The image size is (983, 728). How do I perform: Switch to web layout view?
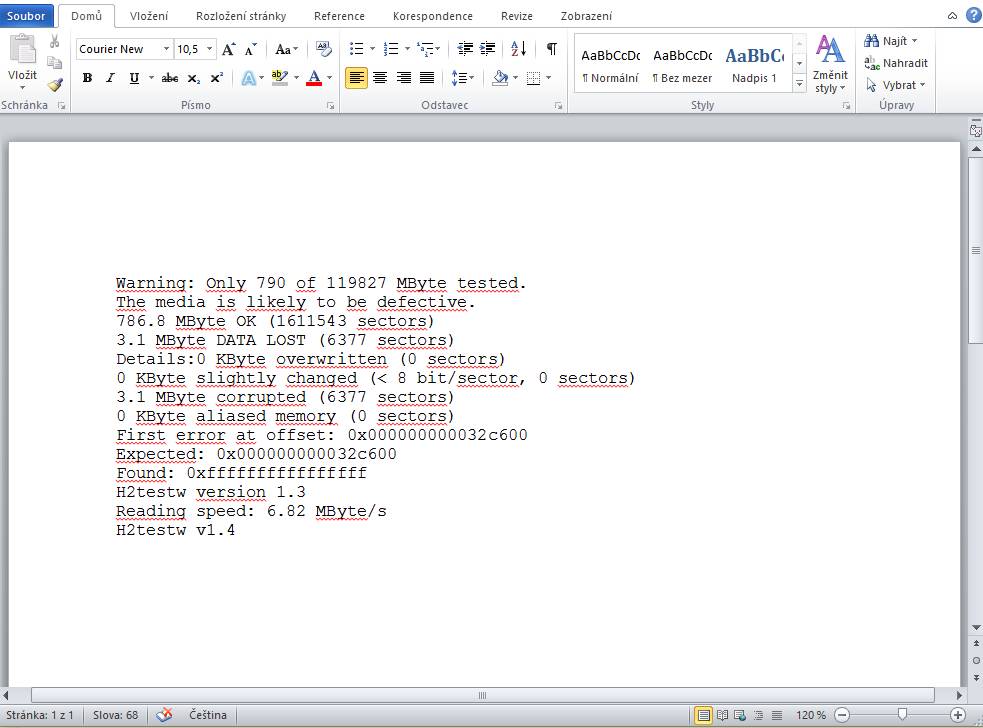point(740,715)
